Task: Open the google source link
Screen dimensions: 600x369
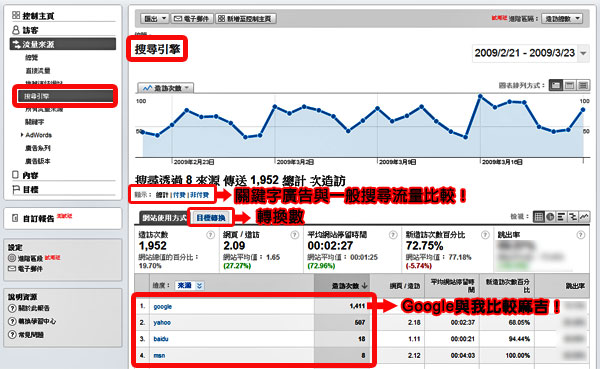Action: pyautogui.click(x=163, y=306)
